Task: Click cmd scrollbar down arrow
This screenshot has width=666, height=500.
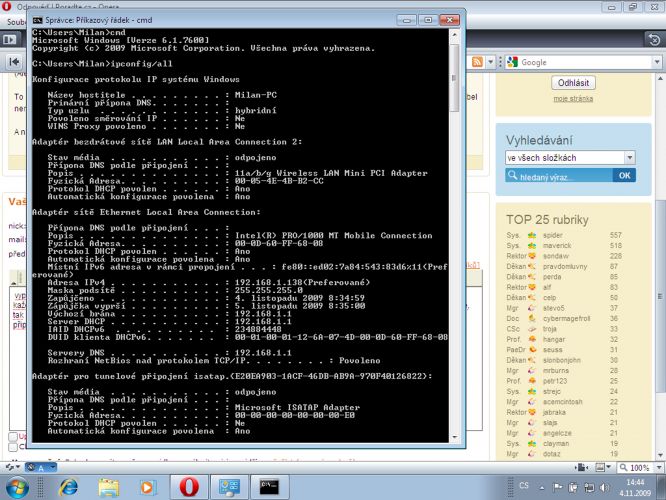Action: click(454, 437)
